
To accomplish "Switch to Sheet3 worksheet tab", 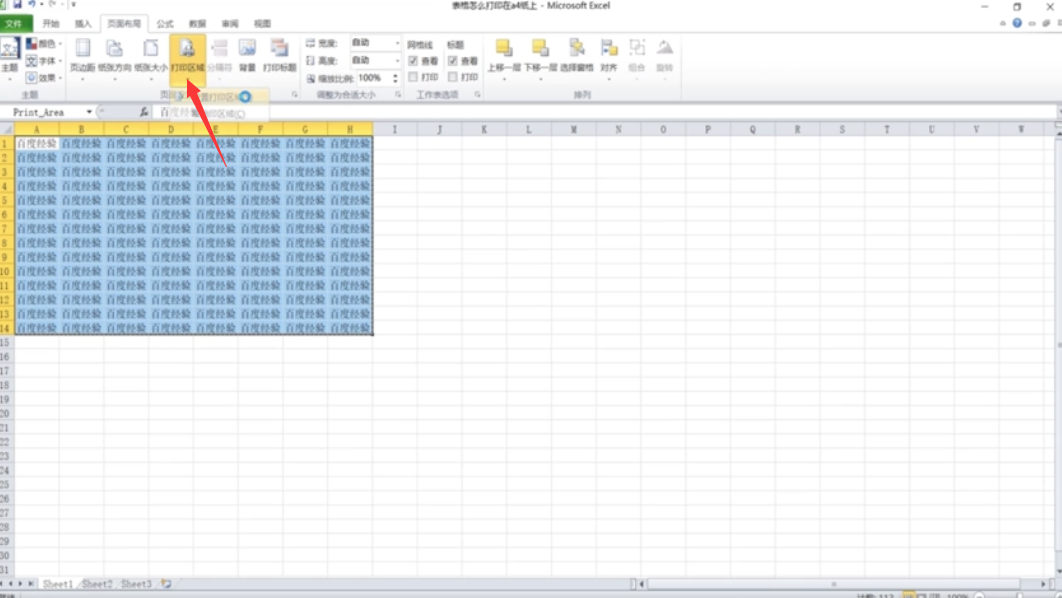I will tap(136, 584).
